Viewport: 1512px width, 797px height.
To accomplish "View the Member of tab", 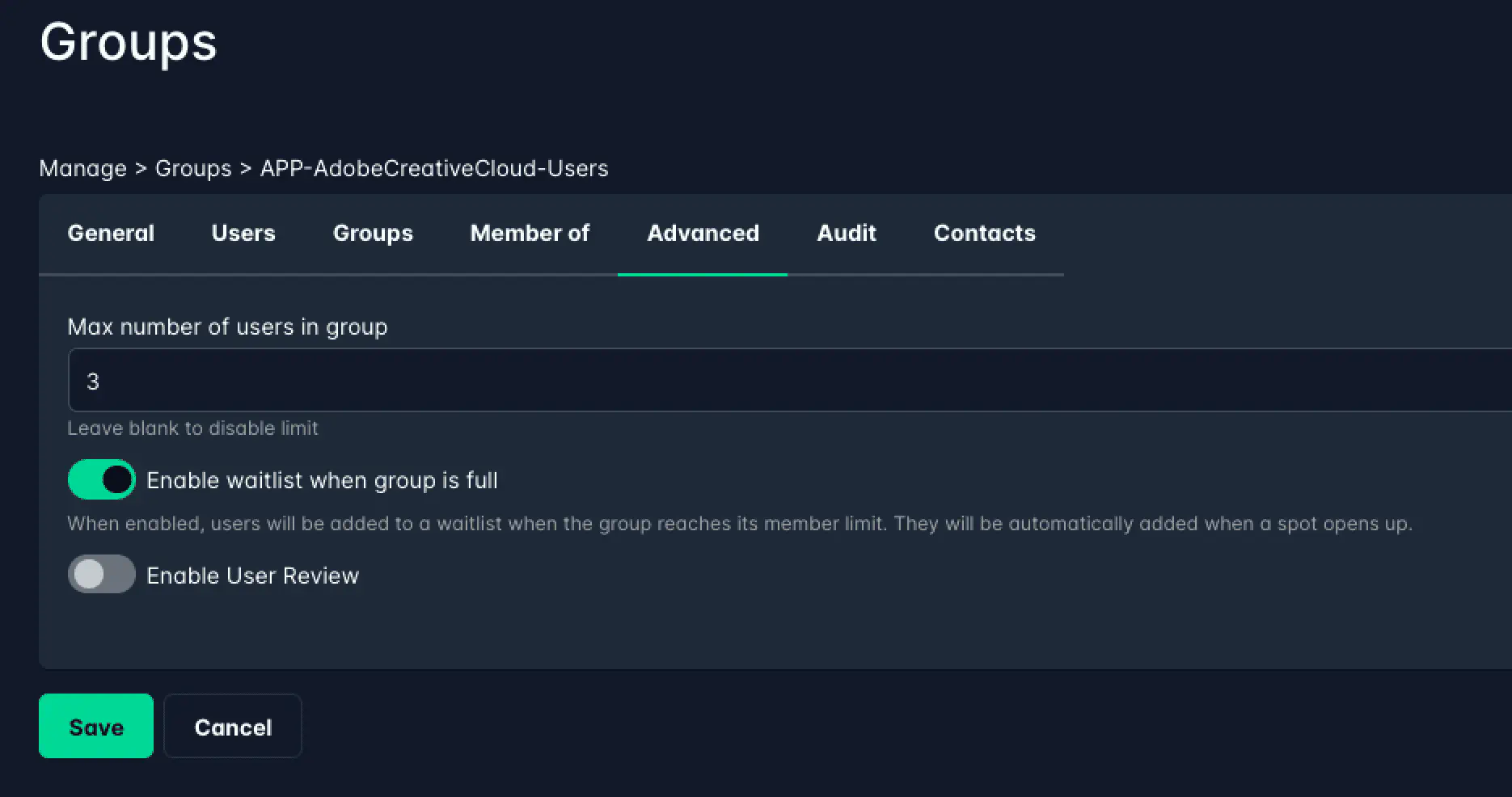I will tap(530, 234).
